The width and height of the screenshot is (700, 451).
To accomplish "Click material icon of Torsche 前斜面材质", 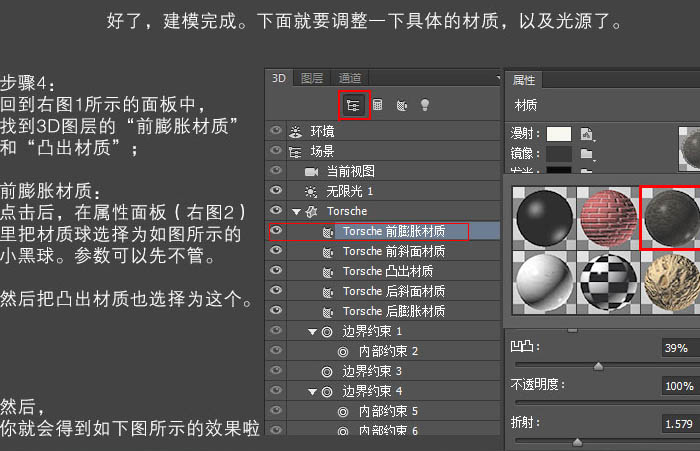I will tap(328, 252).
